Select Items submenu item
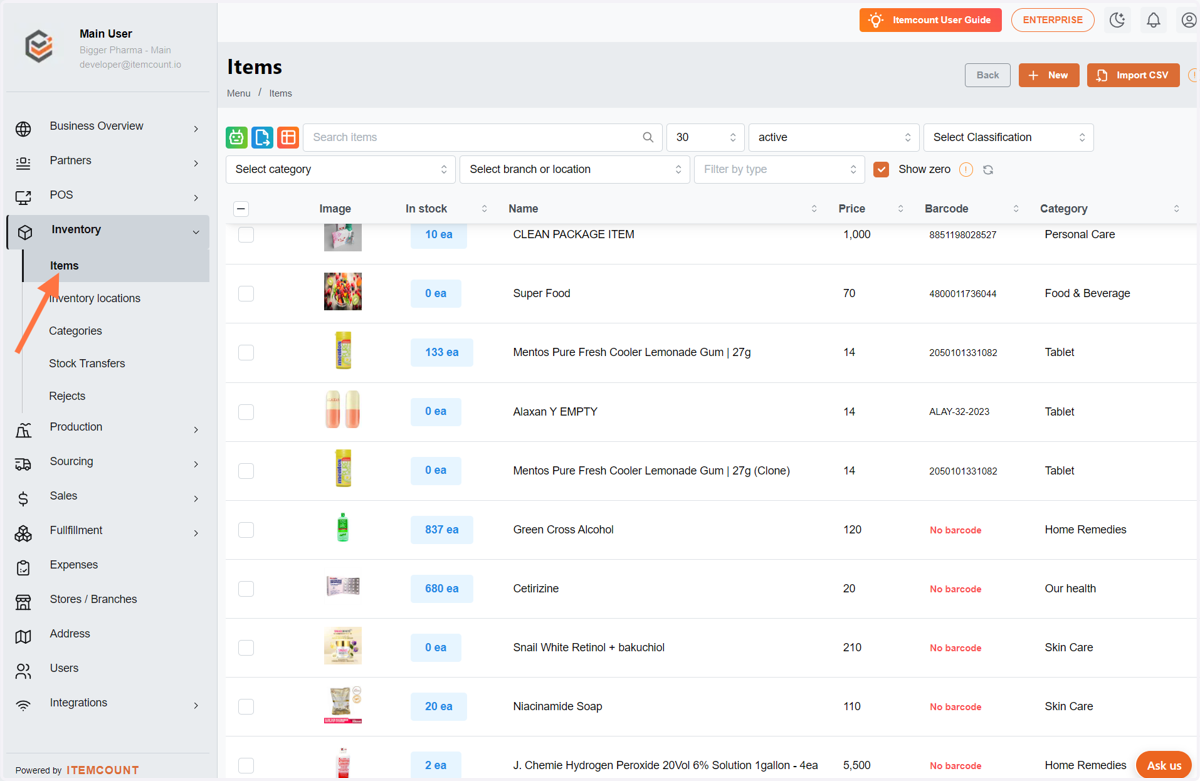1200x781 pixels. [x=116, y=266]
